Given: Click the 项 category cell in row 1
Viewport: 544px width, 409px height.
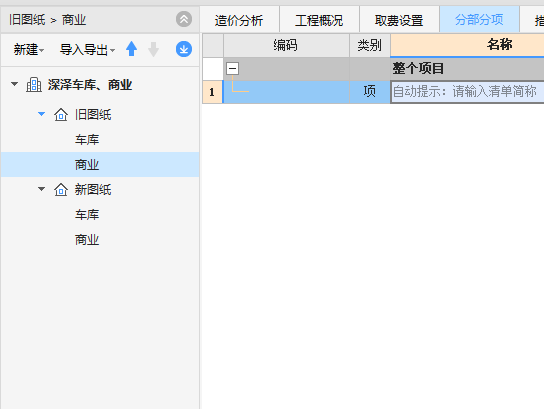Looking at the screenshot, I should tap(369, 92).
